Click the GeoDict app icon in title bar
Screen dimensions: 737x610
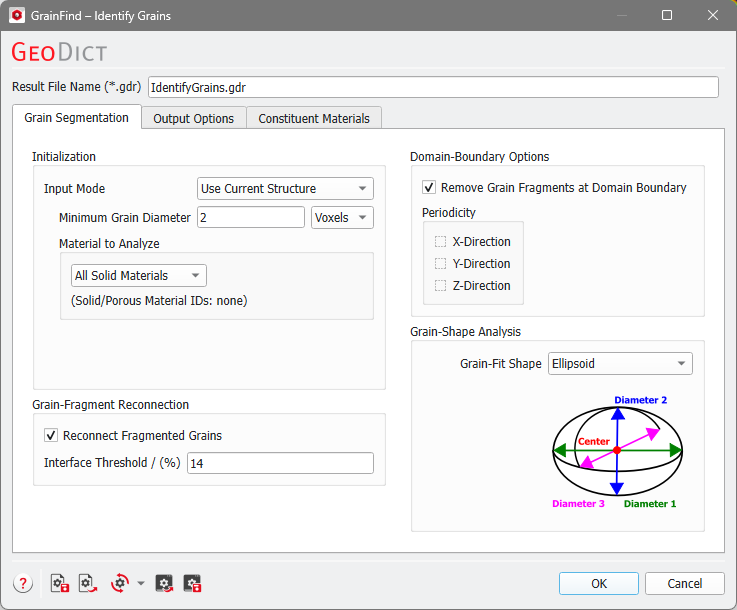[x=17, y=16]
